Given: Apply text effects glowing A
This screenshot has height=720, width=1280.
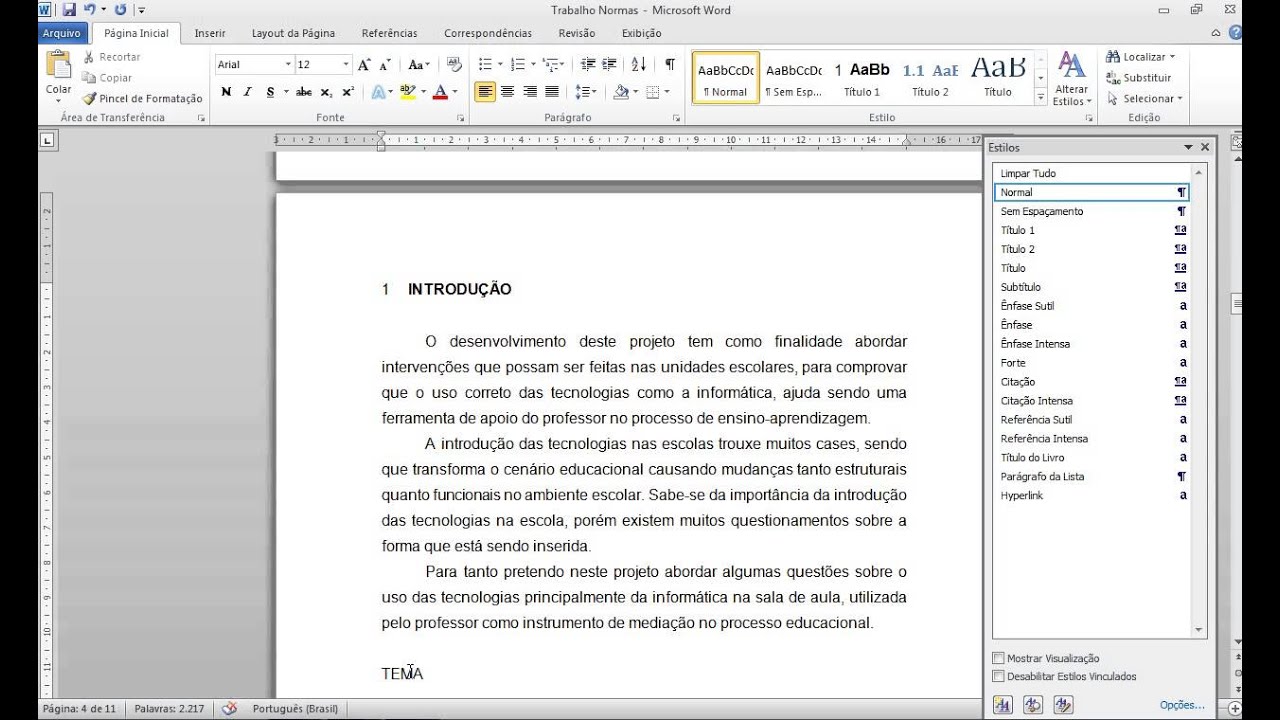Looking at the screenshot, I should 378,92.
